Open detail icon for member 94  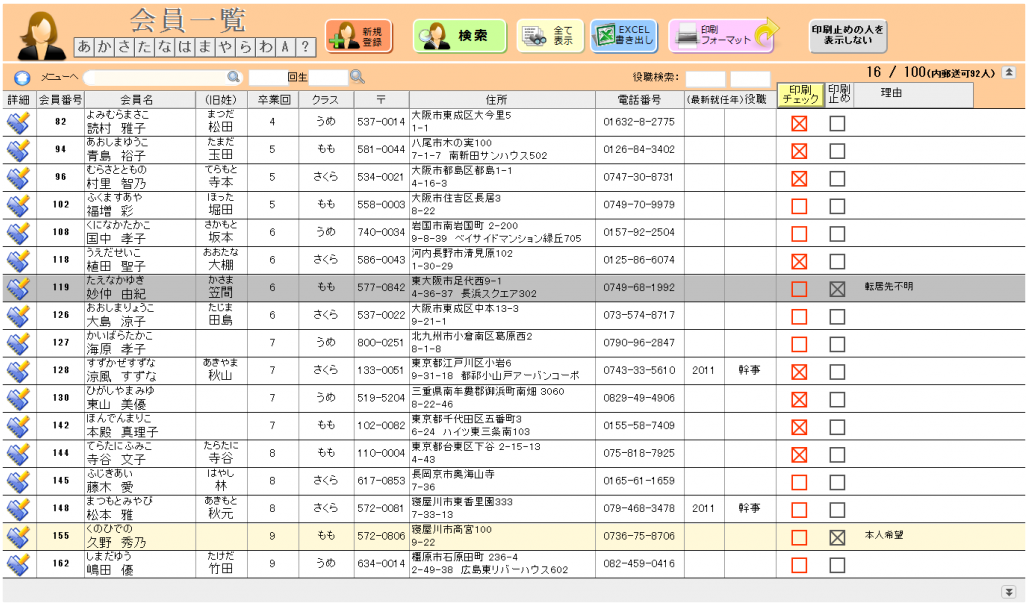point(18,150)
